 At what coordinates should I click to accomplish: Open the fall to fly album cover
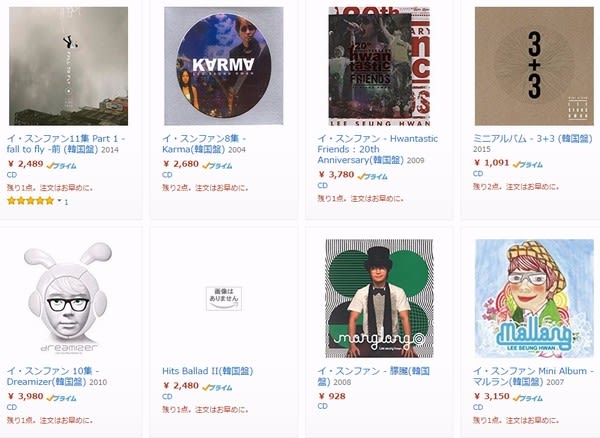(x=68, y=66)
